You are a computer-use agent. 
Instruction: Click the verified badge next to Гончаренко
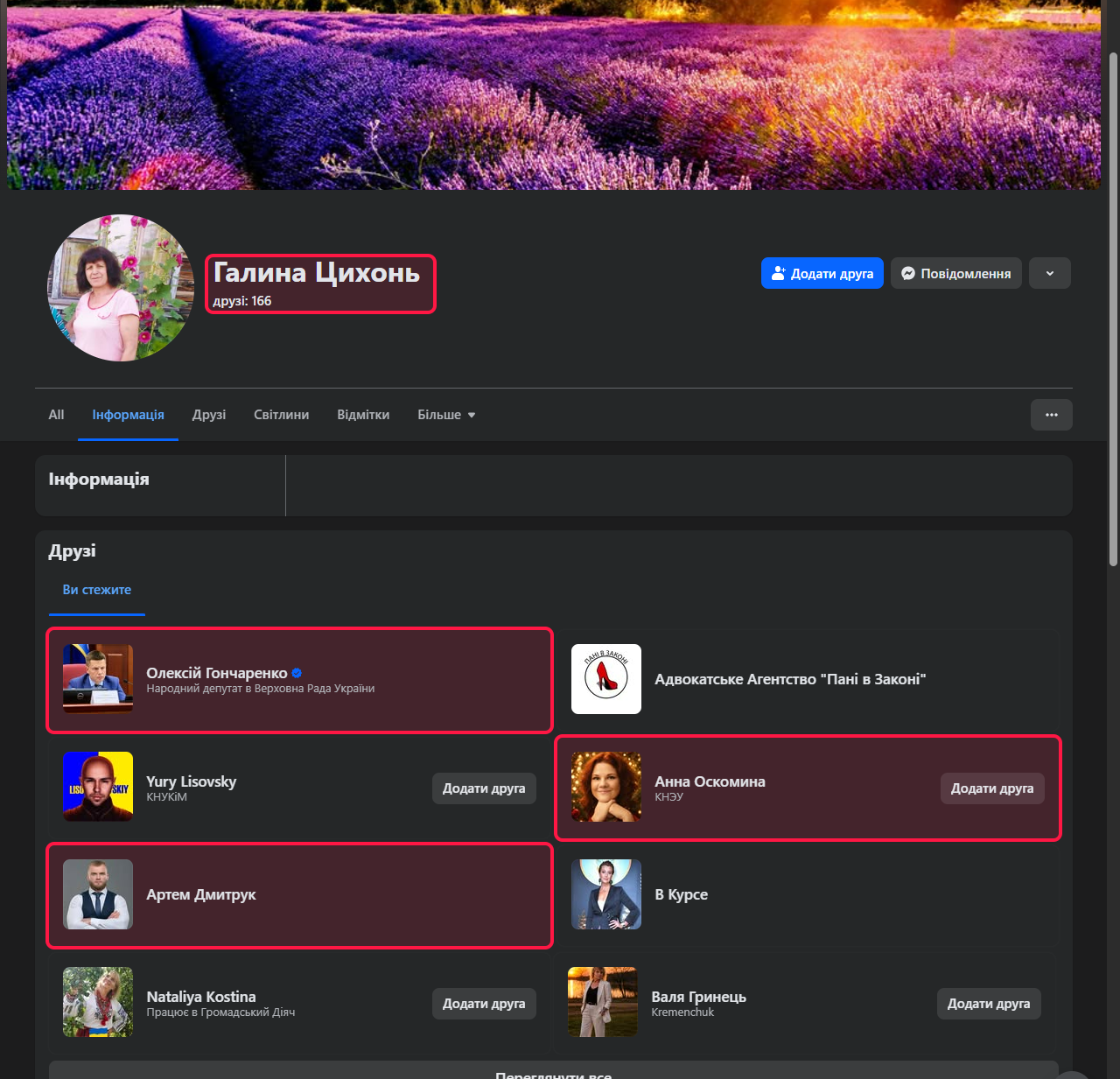click(297, 673)
